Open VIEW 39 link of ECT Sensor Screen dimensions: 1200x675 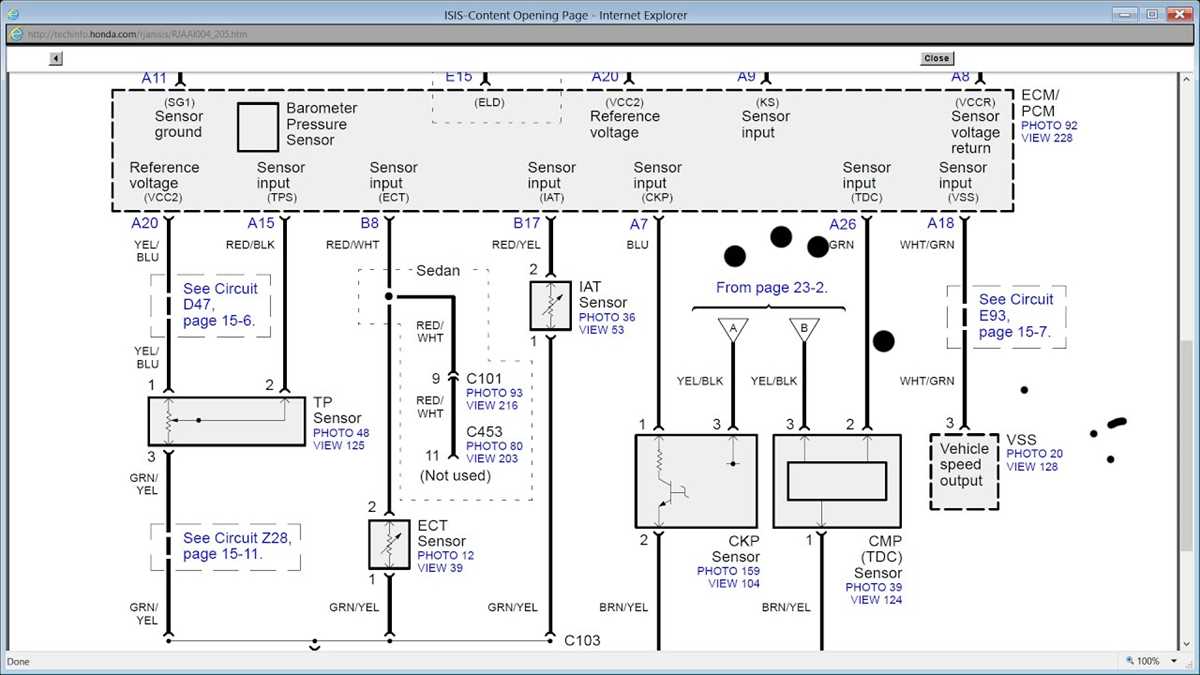tap(440, 568)
